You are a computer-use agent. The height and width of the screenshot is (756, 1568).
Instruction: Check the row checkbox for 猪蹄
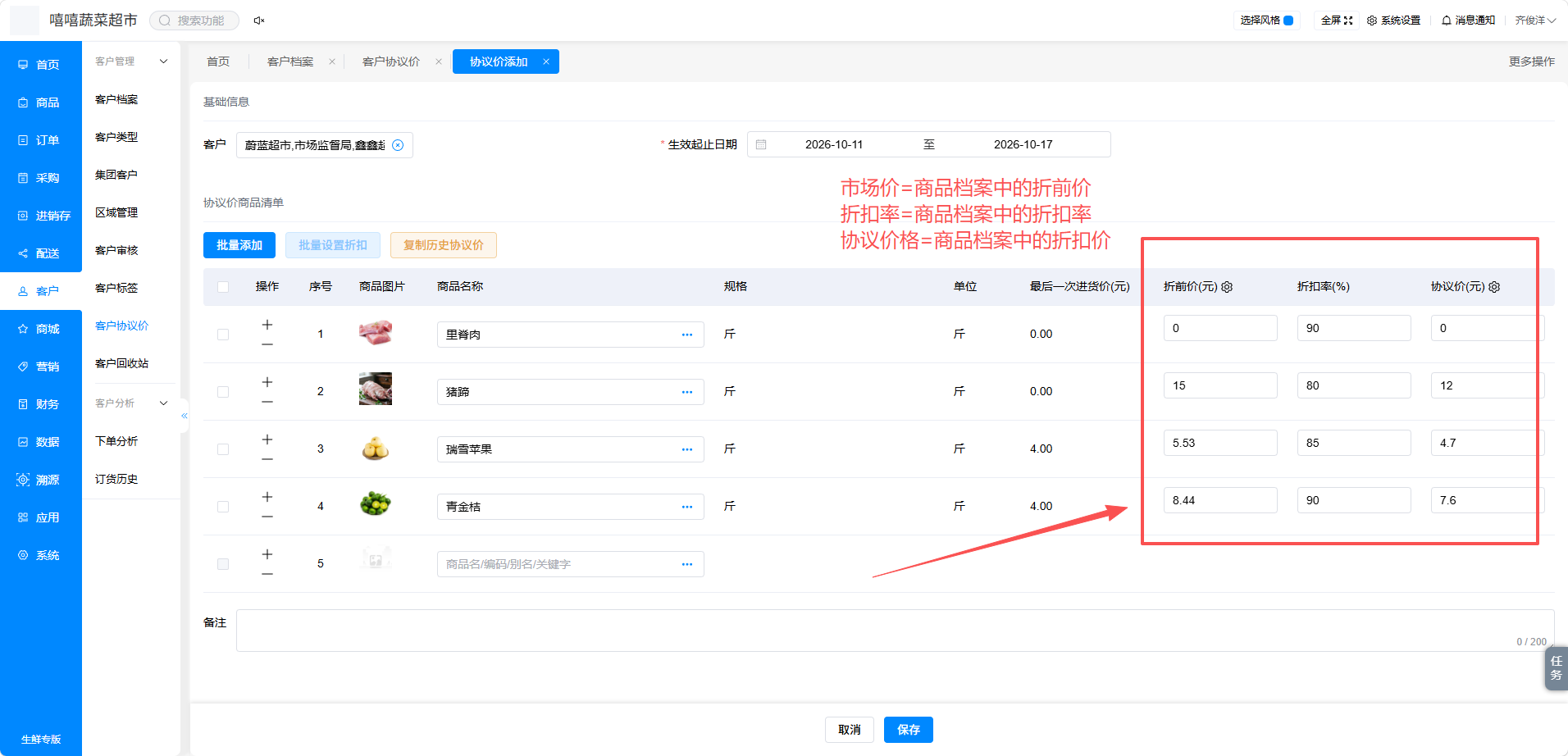(x=223, y=392)
